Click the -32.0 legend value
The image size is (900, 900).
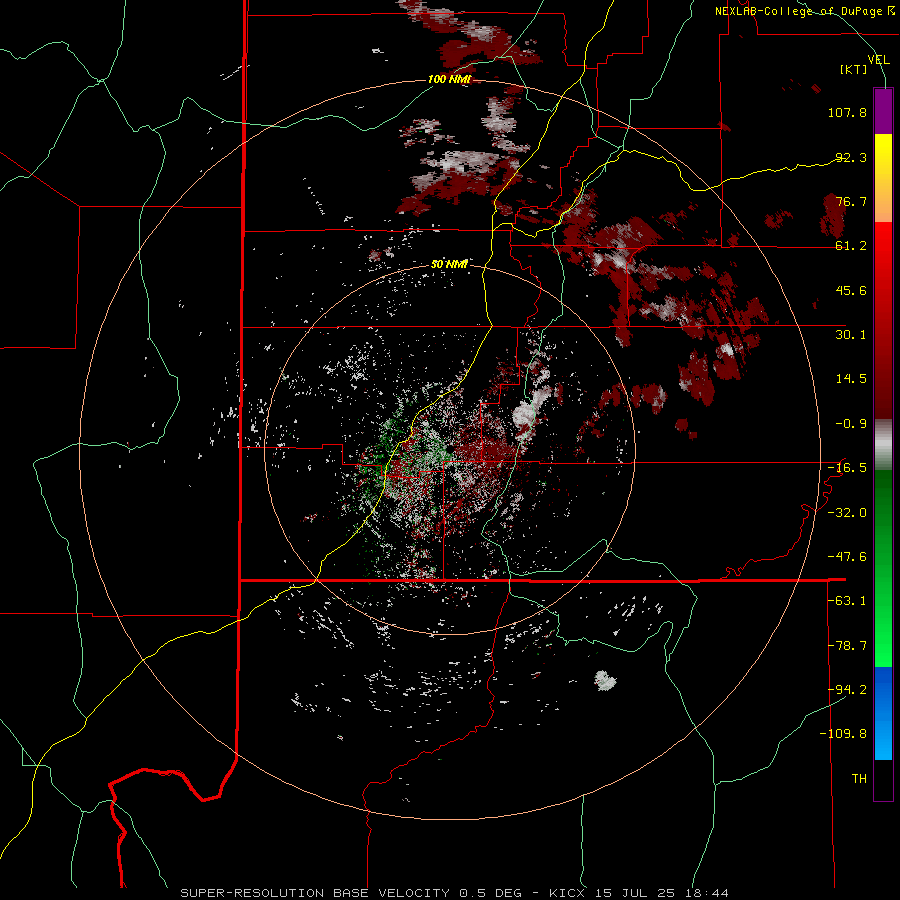(x=847, y=513)
